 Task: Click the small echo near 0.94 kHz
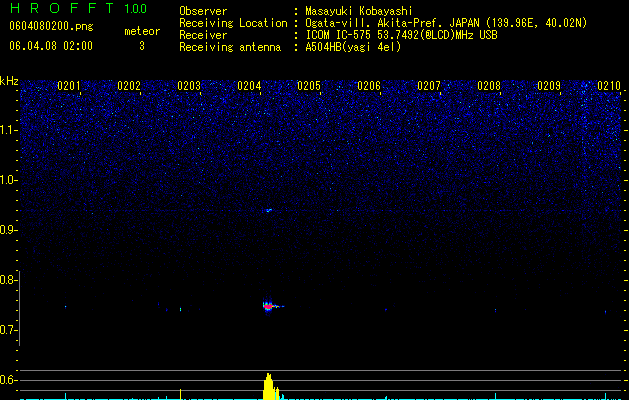pyautogui.click(x=269, y=210)
